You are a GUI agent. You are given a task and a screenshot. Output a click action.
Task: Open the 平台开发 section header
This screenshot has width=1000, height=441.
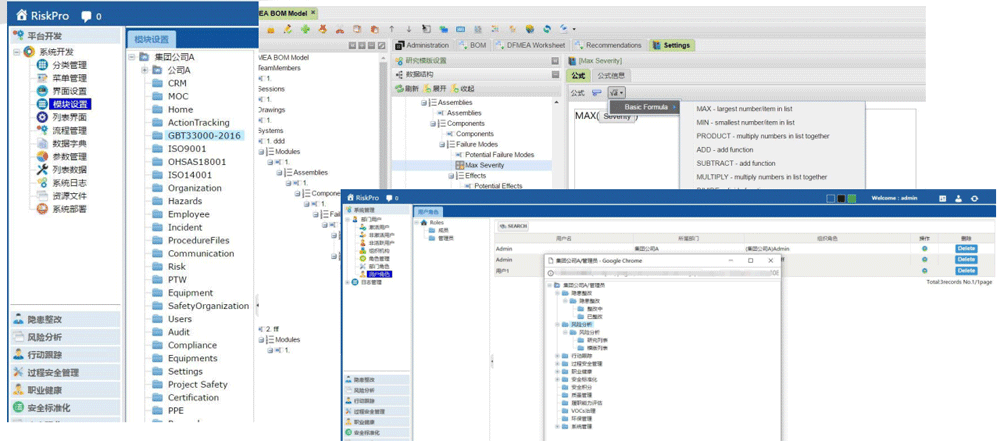pos(66,36)
